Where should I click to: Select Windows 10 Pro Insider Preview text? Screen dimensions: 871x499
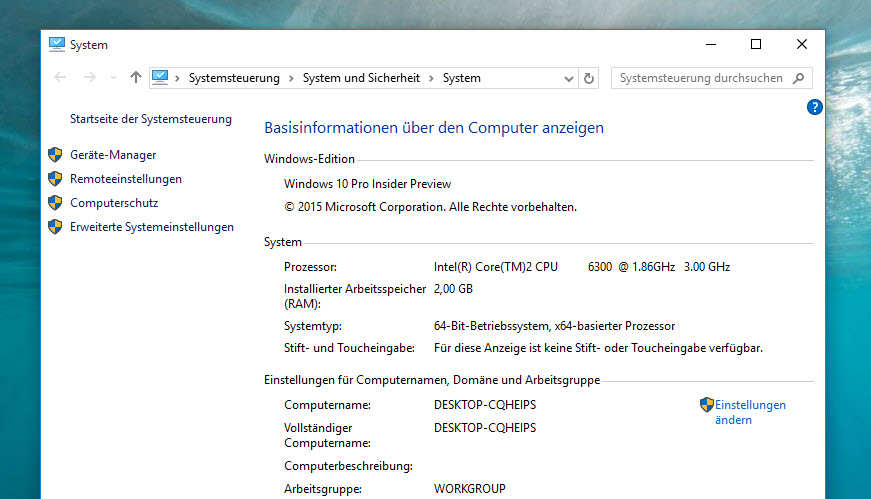[367, 184]
